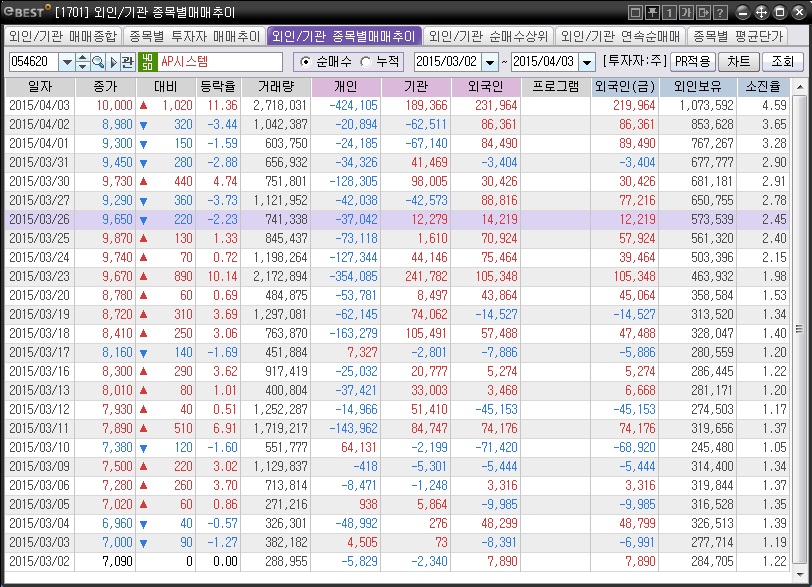Click the '관' watchlist button
The height and width of the screenshot is (587, 812).
127,62
